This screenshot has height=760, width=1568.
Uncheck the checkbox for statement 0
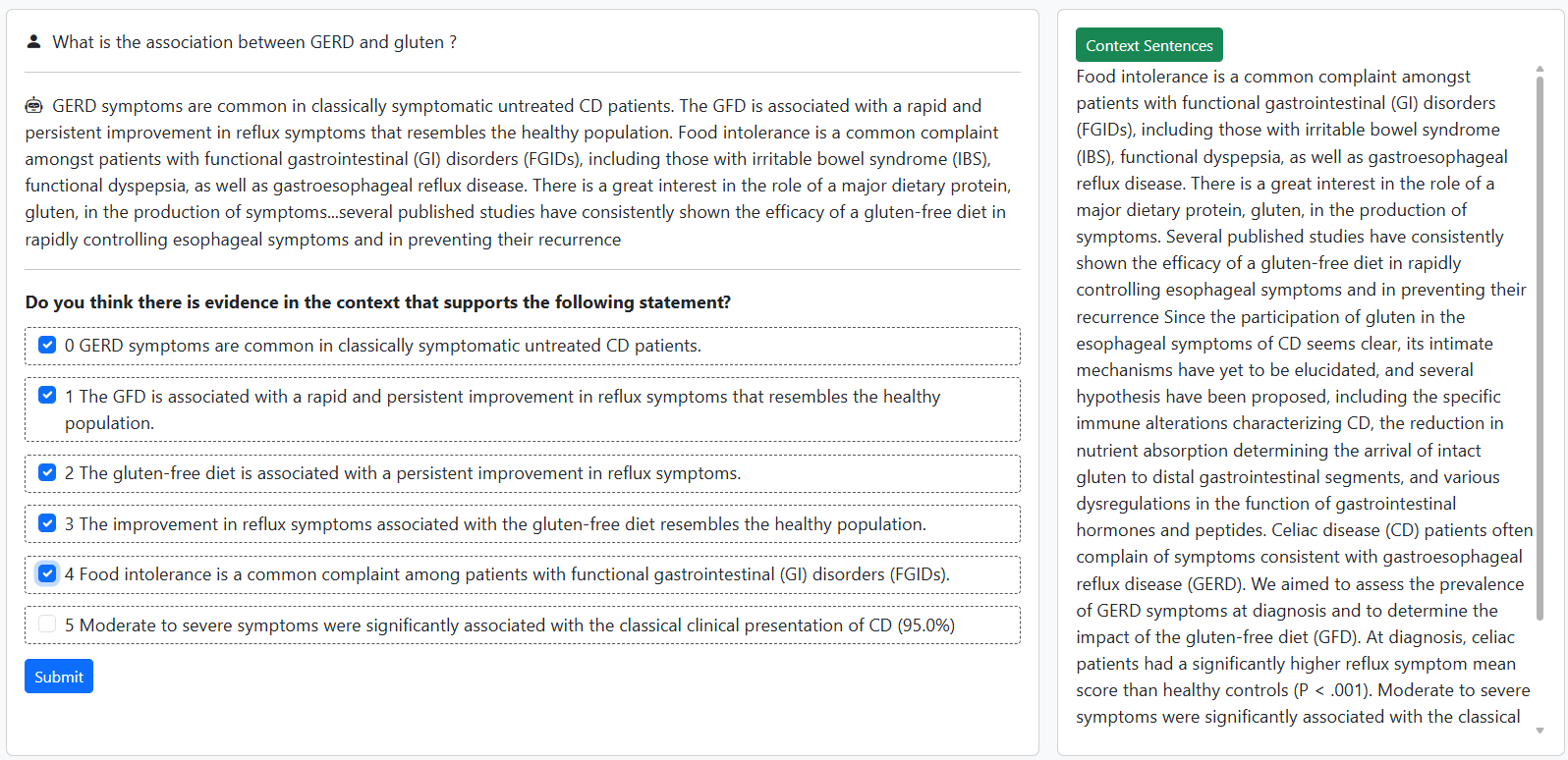tap(47, 345)
